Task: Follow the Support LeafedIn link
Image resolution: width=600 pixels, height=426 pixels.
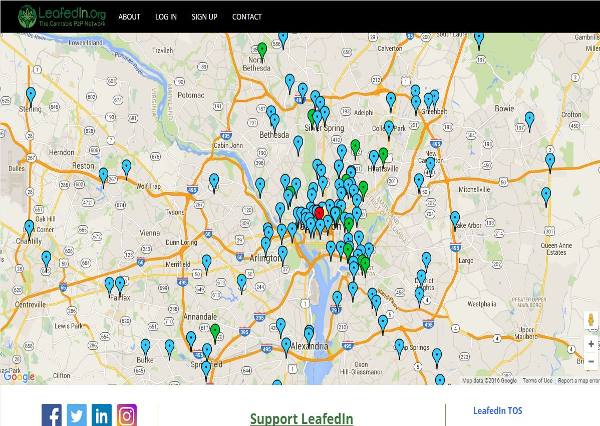Action: click(x=302, y=418)
